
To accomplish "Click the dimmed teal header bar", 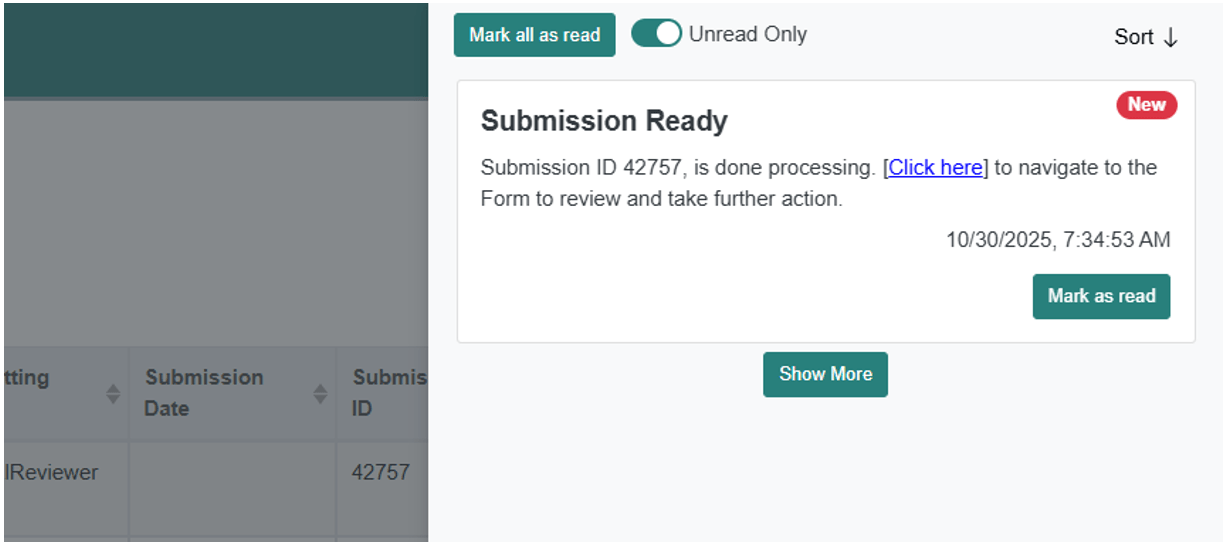I will 215,50.
